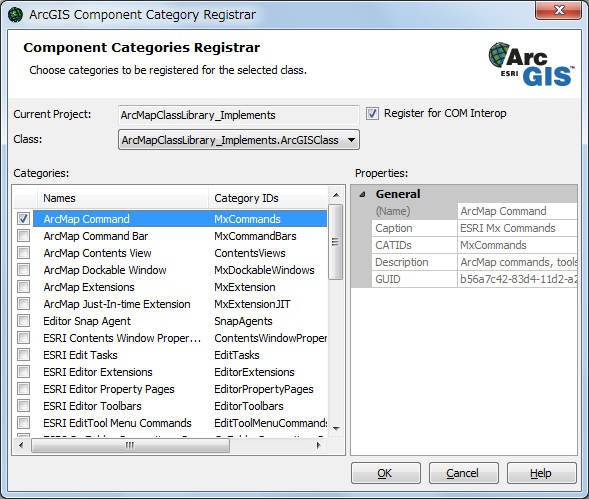Sort by the Names column header
This screenshot has height=499, width=589.
122,198
